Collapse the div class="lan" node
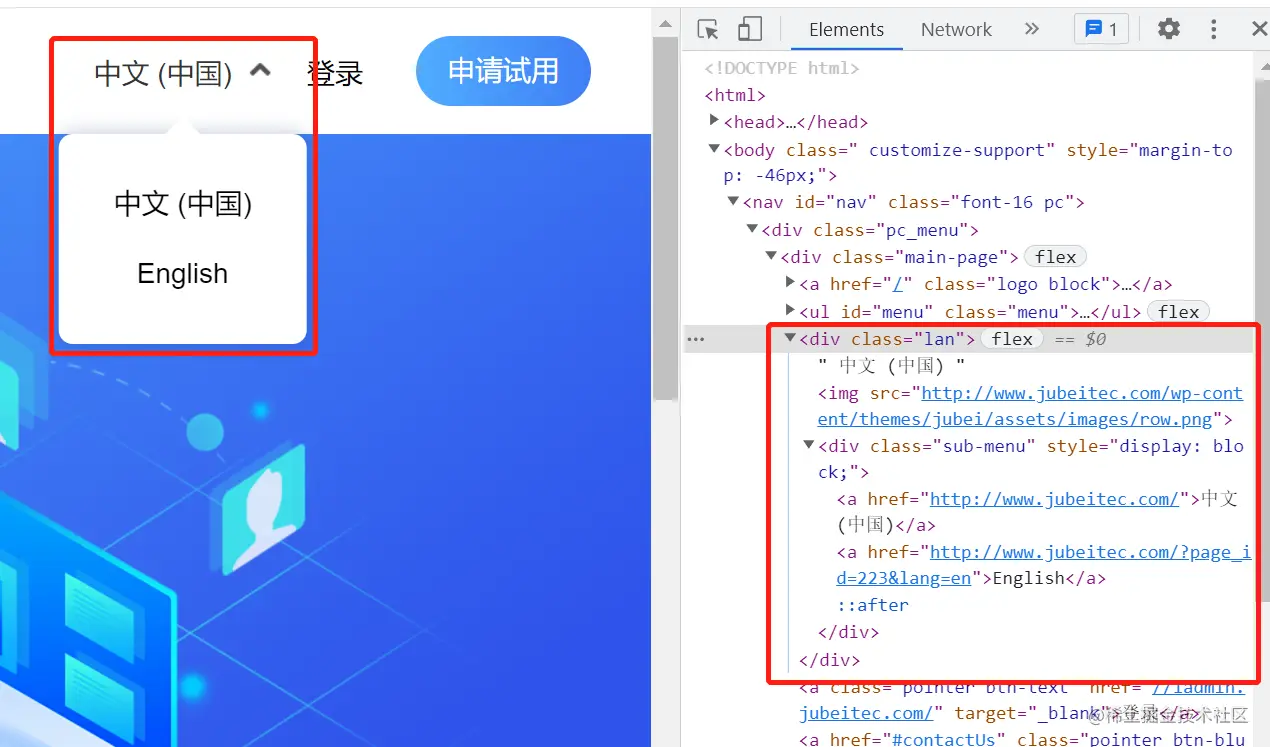 coord(790,338)
